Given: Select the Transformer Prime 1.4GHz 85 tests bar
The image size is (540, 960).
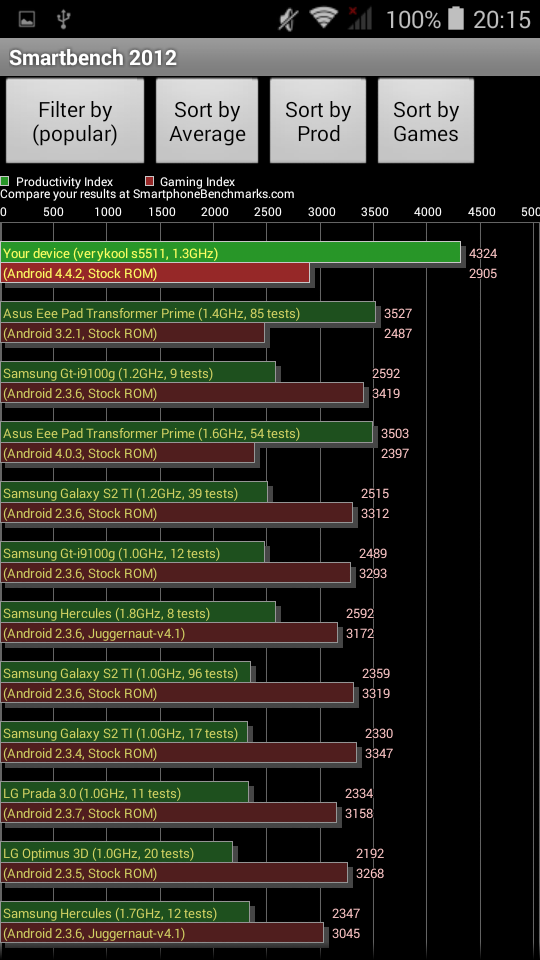Looking at the screenshot, I should pyautogui.click(x=188, y=312).
